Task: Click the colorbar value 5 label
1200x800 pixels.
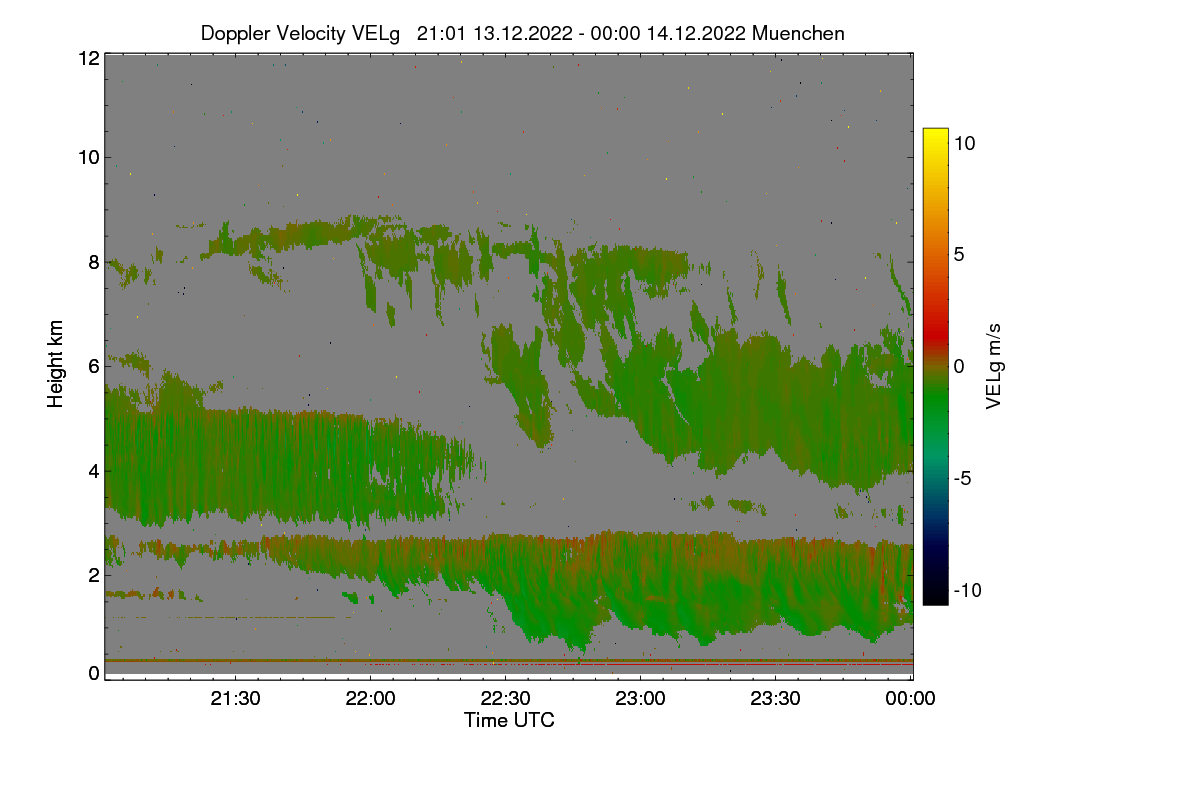Action: click(958, 254)
